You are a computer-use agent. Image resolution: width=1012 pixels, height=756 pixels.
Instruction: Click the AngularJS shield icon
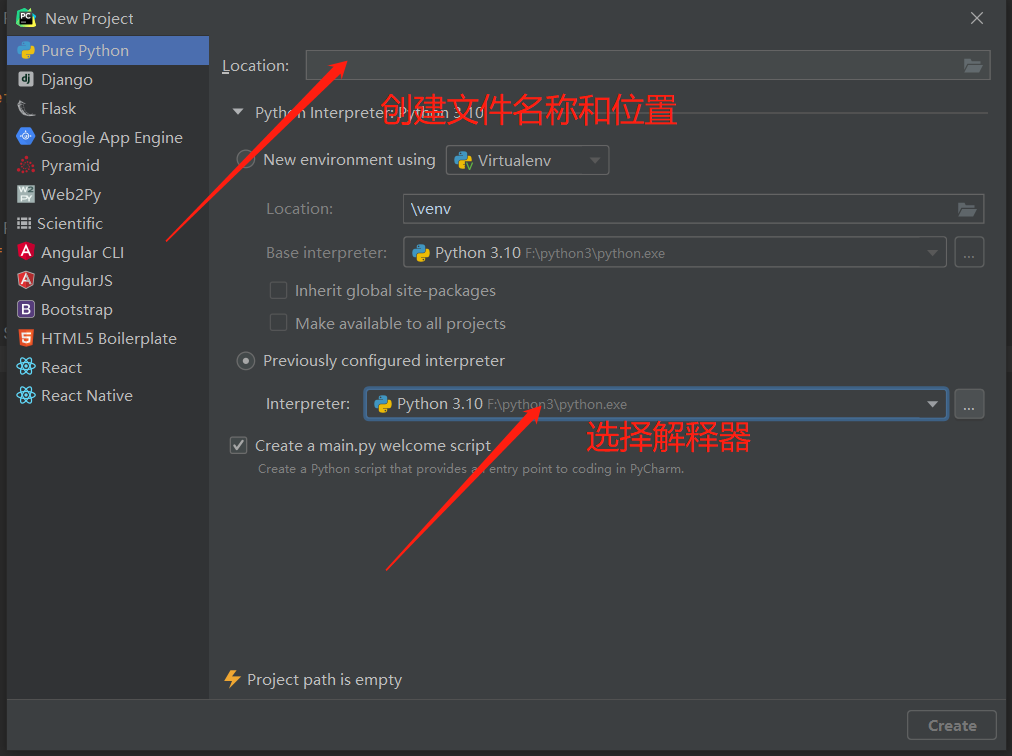coord(26,280)
